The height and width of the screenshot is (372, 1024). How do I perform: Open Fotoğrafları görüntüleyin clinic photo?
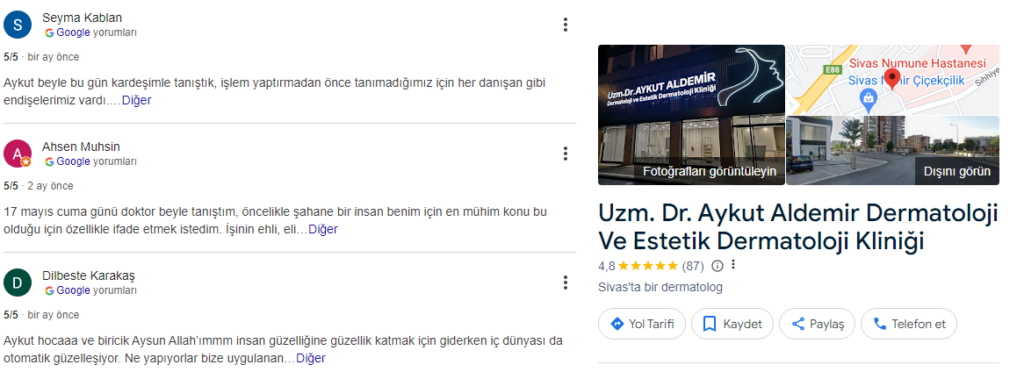[x=692, y=115]
